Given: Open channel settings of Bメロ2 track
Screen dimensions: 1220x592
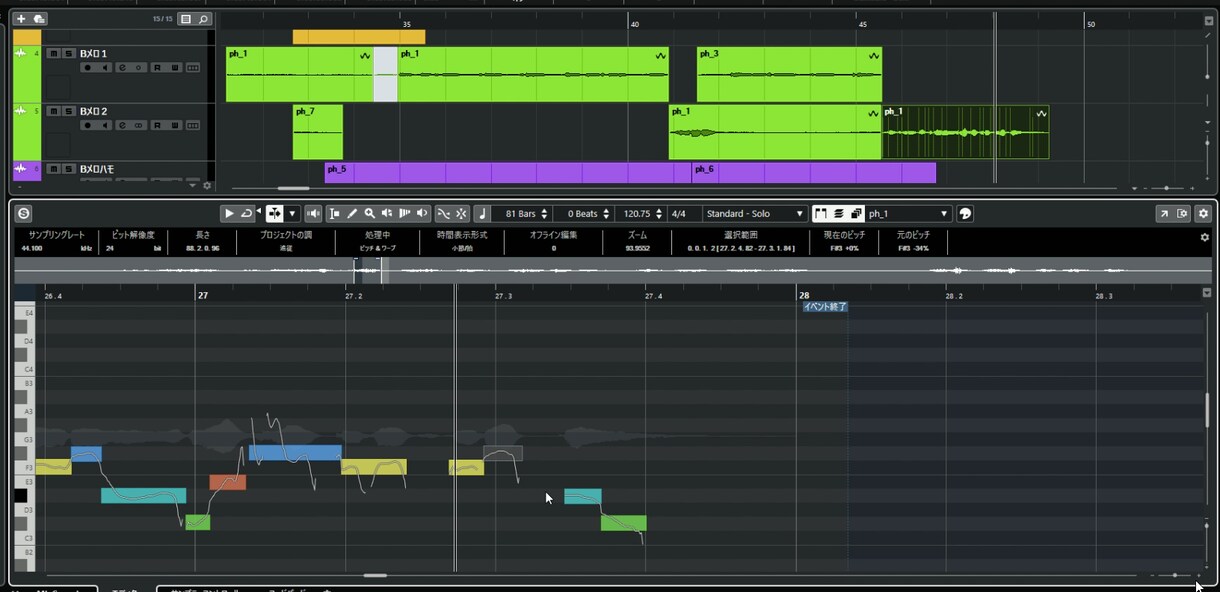Looking at the screenshot, I should pos(122,125).
